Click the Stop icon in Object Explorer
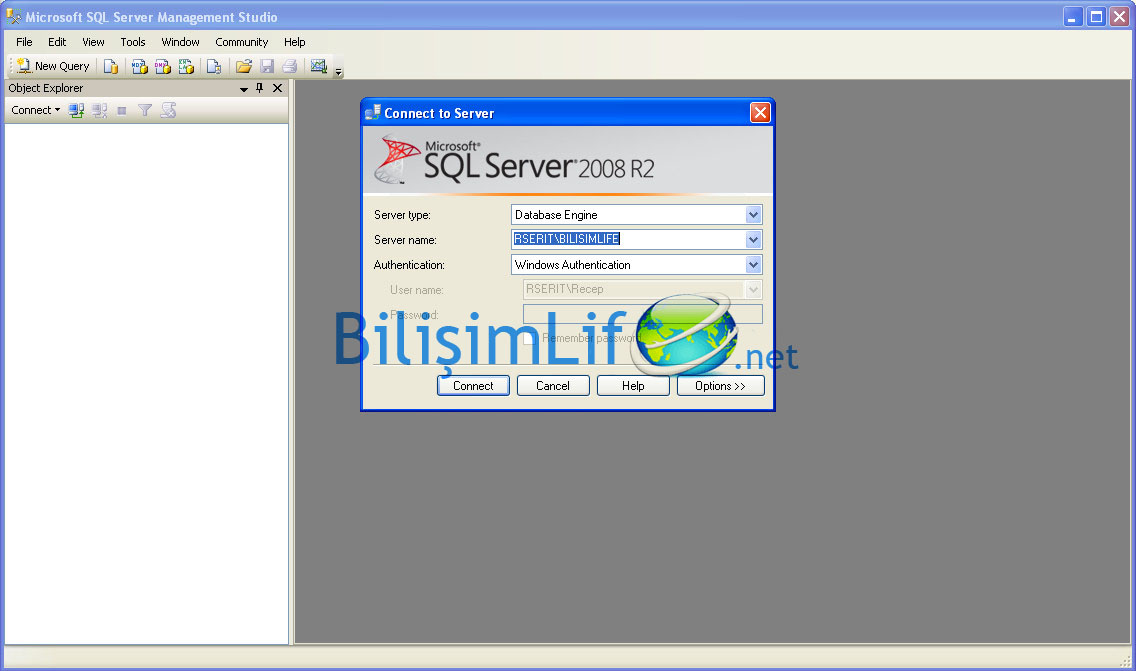Screen dimensions: 1136x671 pyautogui.click(x=122, y=110)
